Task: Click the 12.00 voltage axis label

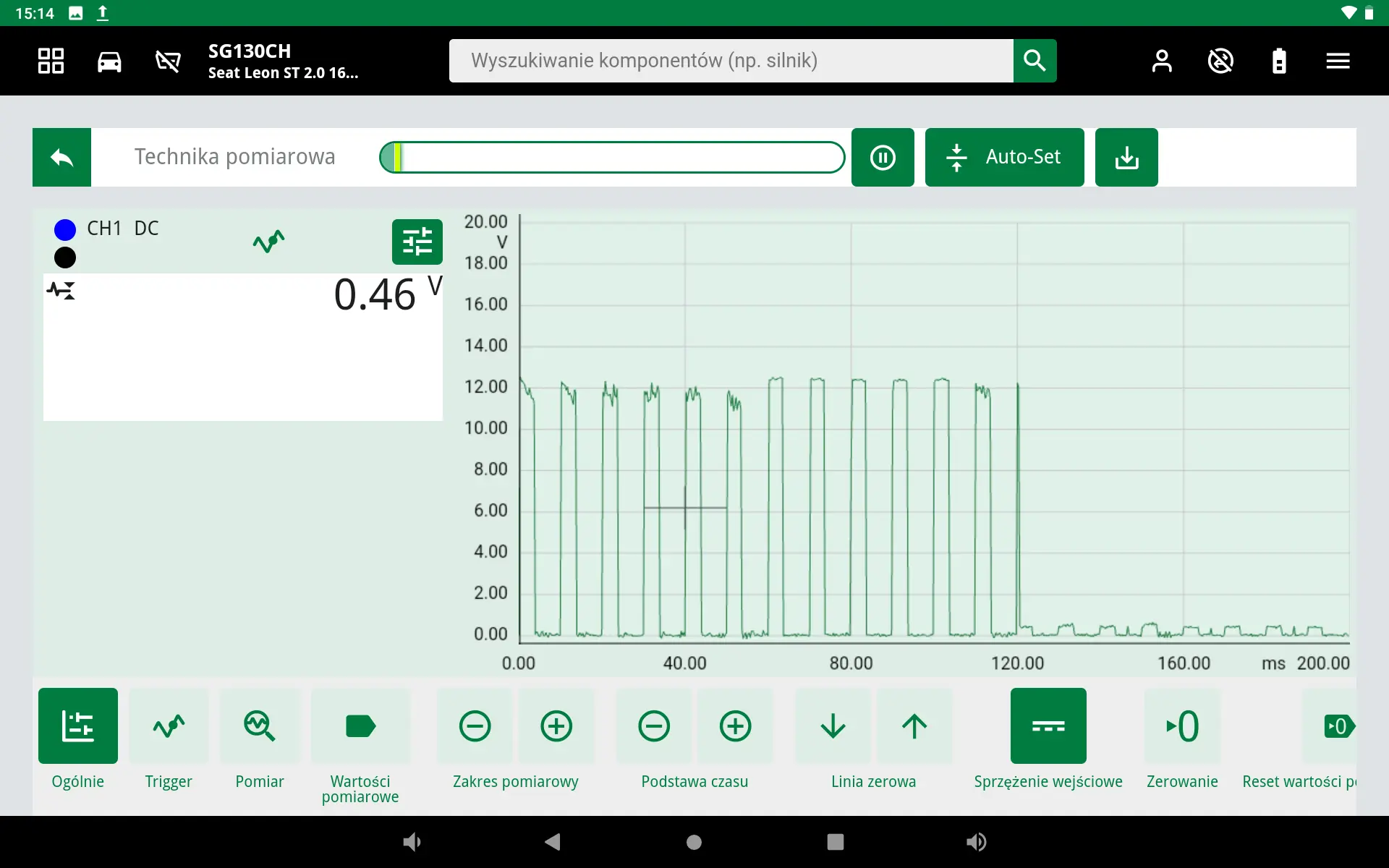Action: tap(486, 387)
